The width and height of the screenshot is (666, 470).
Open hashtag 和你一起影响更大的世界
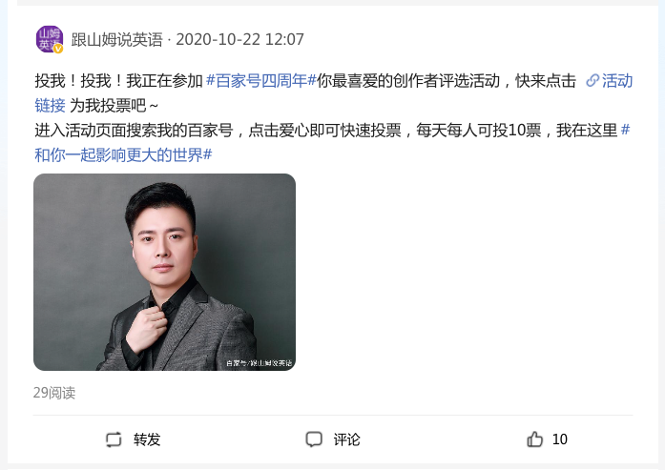tap(123, 155)
